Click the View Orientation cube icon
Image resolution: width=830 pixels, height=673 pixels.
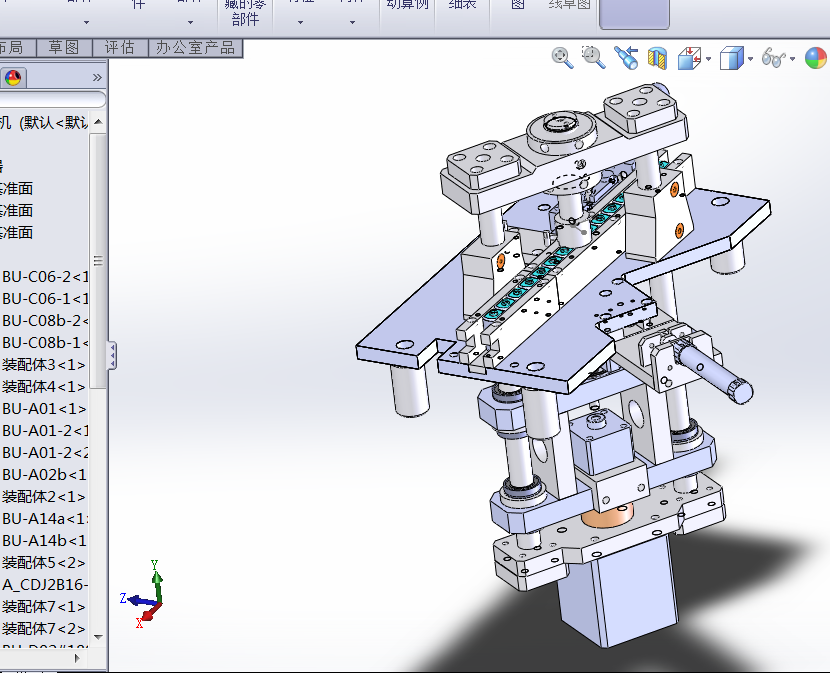[689, 58]
